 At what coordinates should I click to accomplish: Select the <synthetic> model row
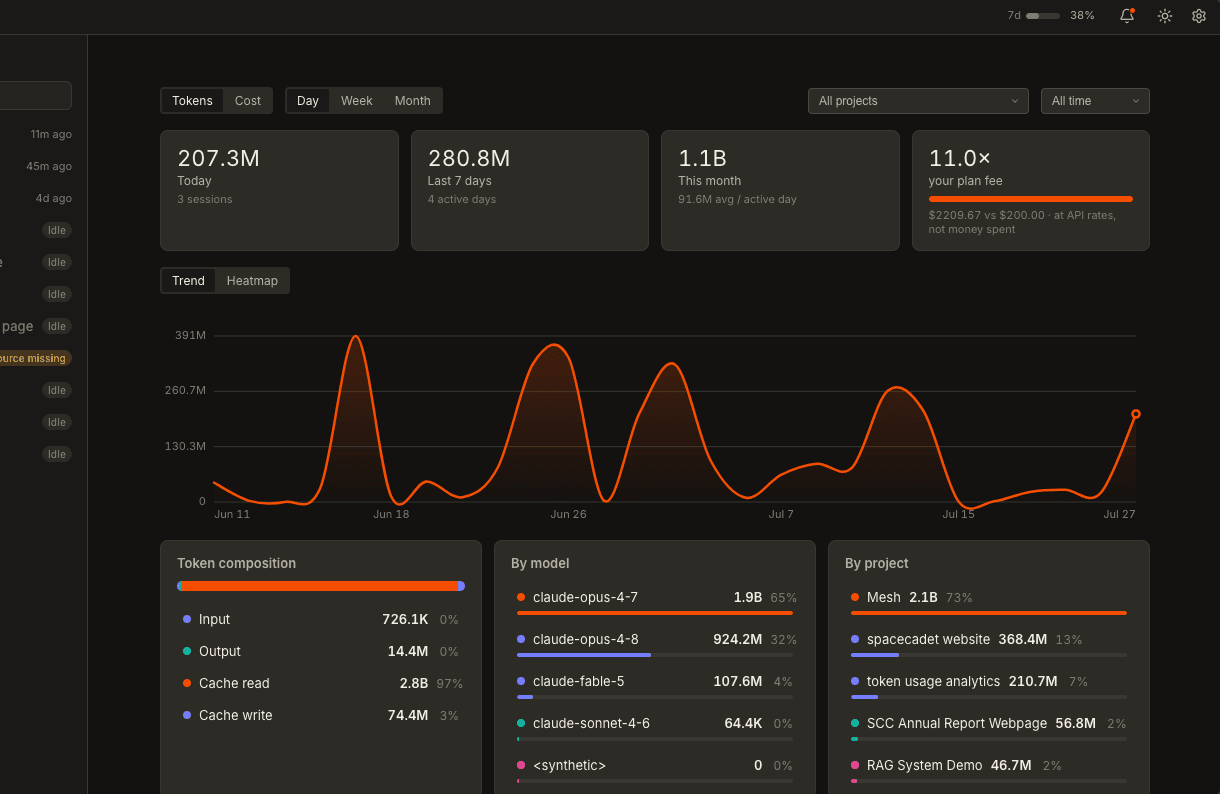tap(655, 771)
